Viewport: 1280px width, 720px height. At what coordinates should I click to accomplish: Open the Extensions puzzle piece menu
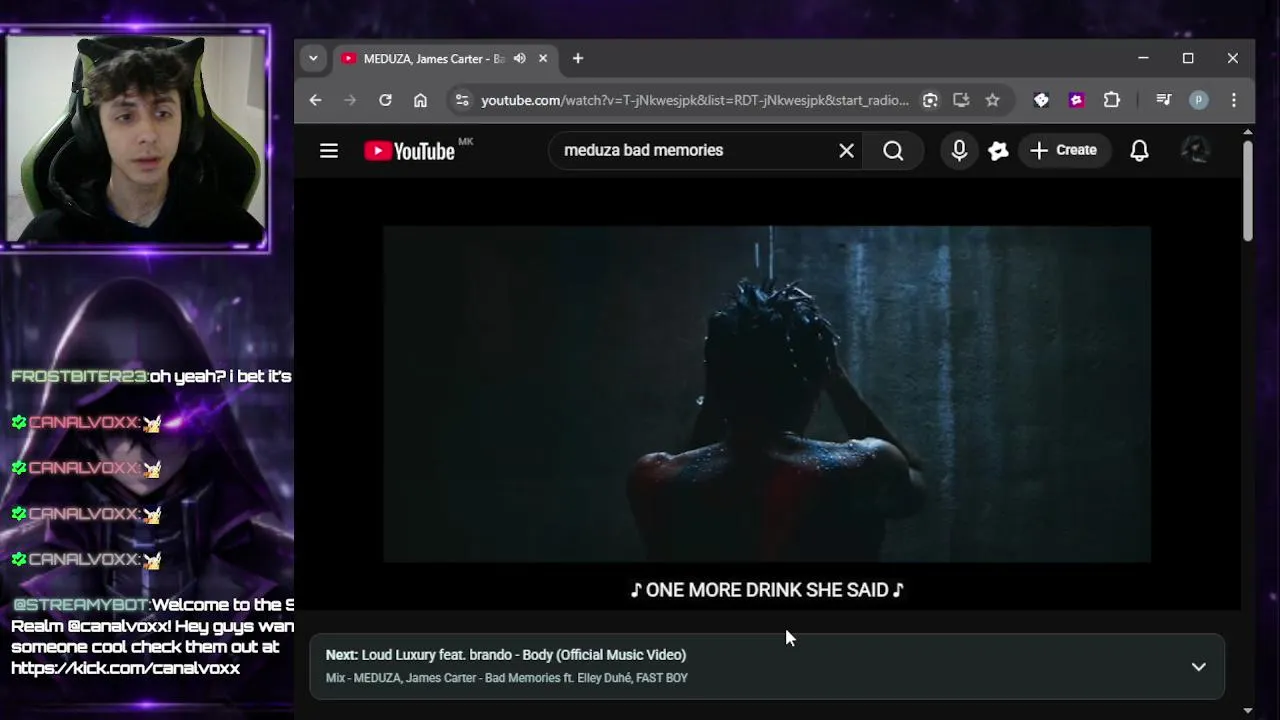click(x=1112, y=100)
